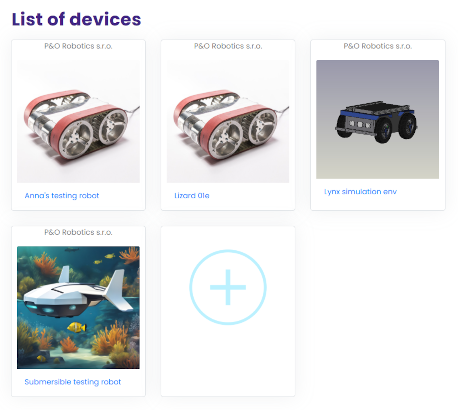Open the Submersible testing robot link
Screen dimensions: 458x410
tap(73, 382)
